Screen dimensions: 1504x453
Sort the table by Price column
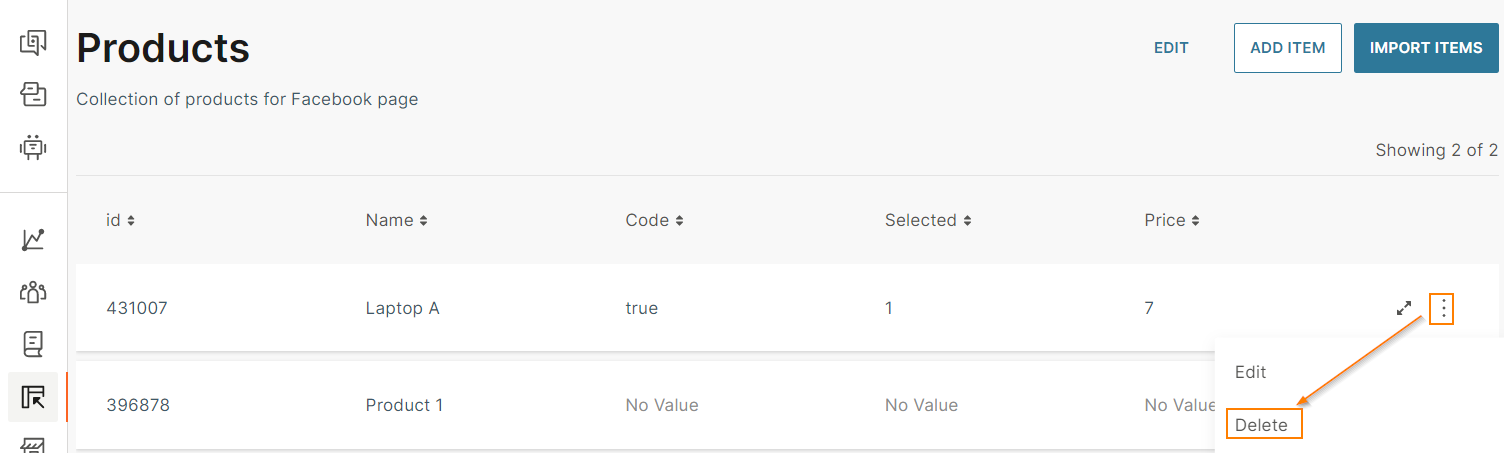(x=1171, y=220)
